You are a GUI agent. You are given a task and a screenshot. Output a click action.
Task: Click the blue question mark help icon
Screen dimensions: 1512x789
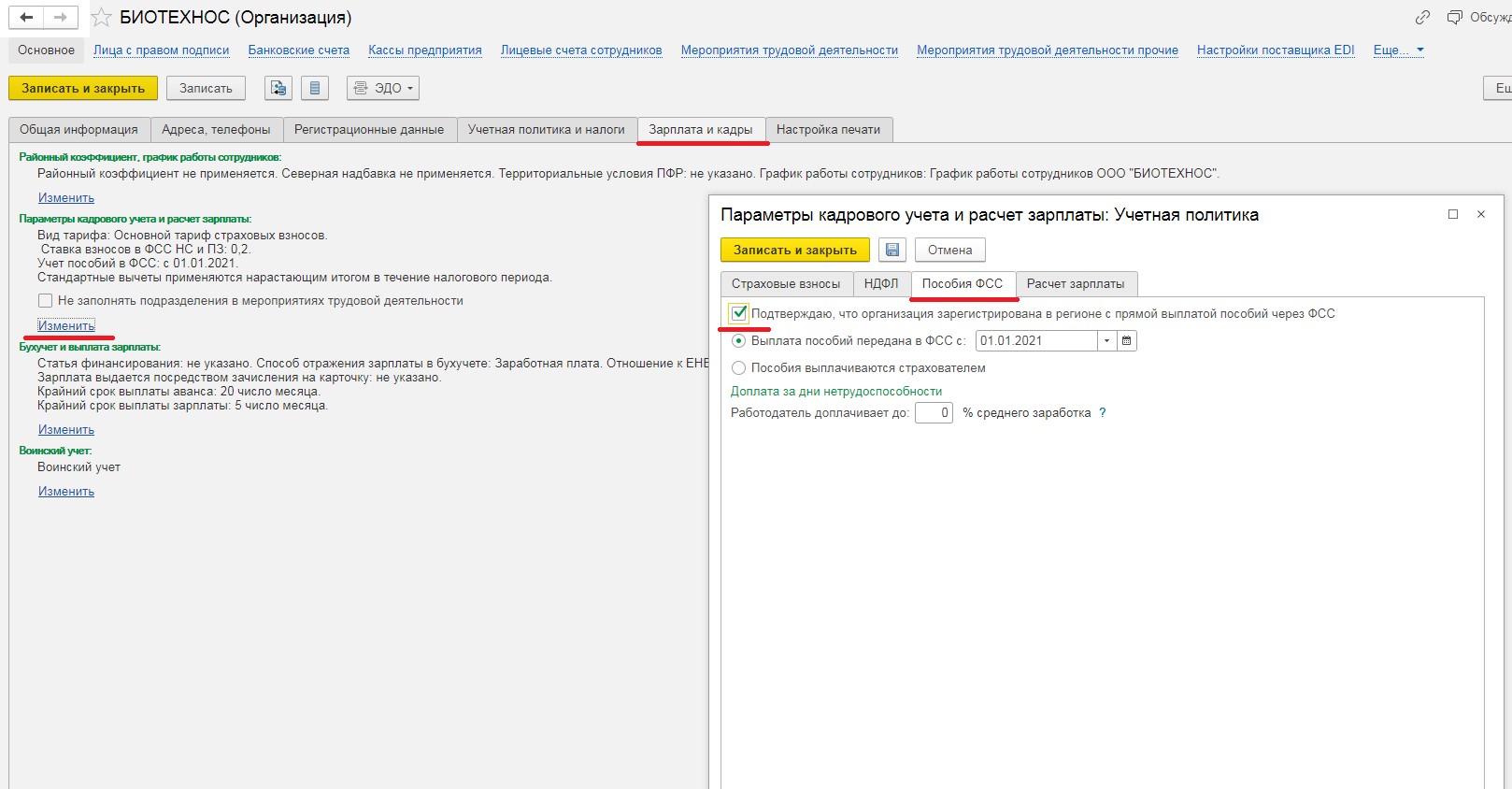[x=1103, y=413]
